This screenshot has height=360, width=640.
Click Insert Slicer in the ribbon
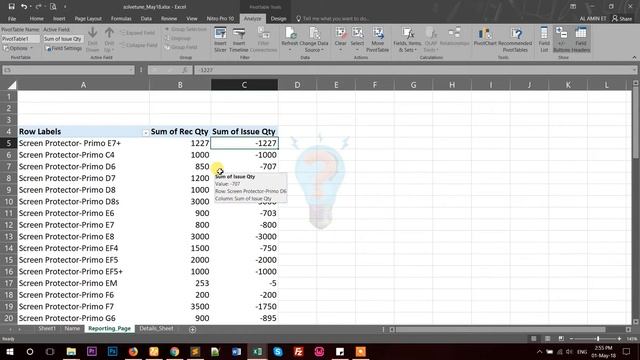click(x=220, y=40)
